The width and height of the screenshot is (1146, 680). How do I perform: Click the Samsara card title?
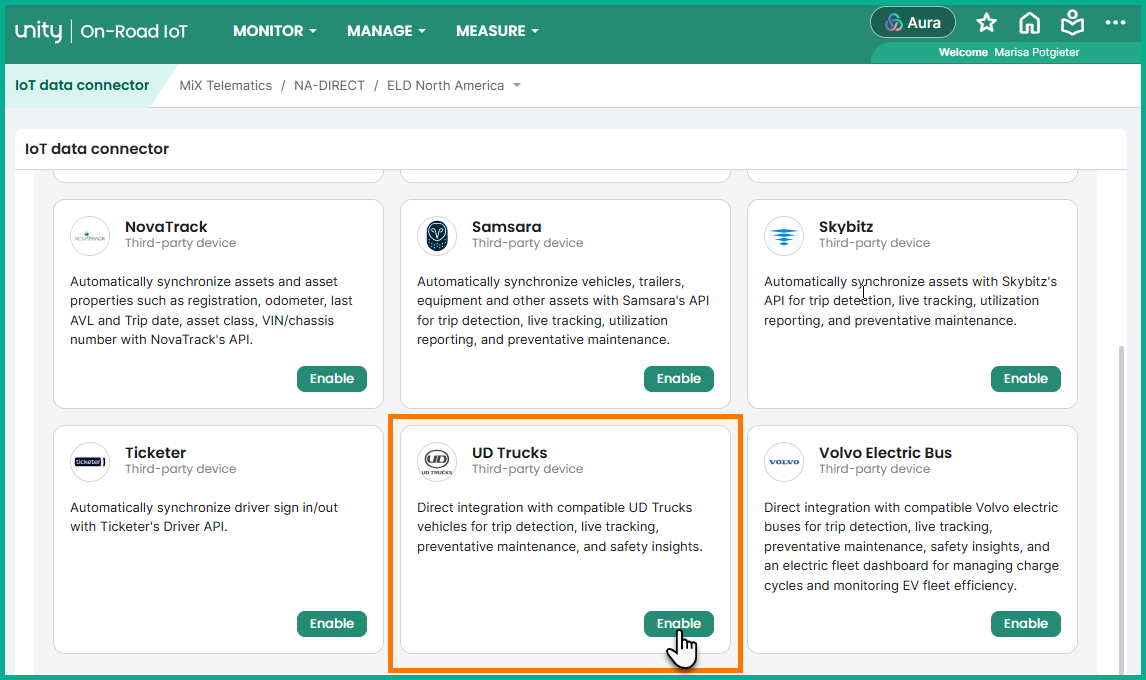[x=506, y=227]
